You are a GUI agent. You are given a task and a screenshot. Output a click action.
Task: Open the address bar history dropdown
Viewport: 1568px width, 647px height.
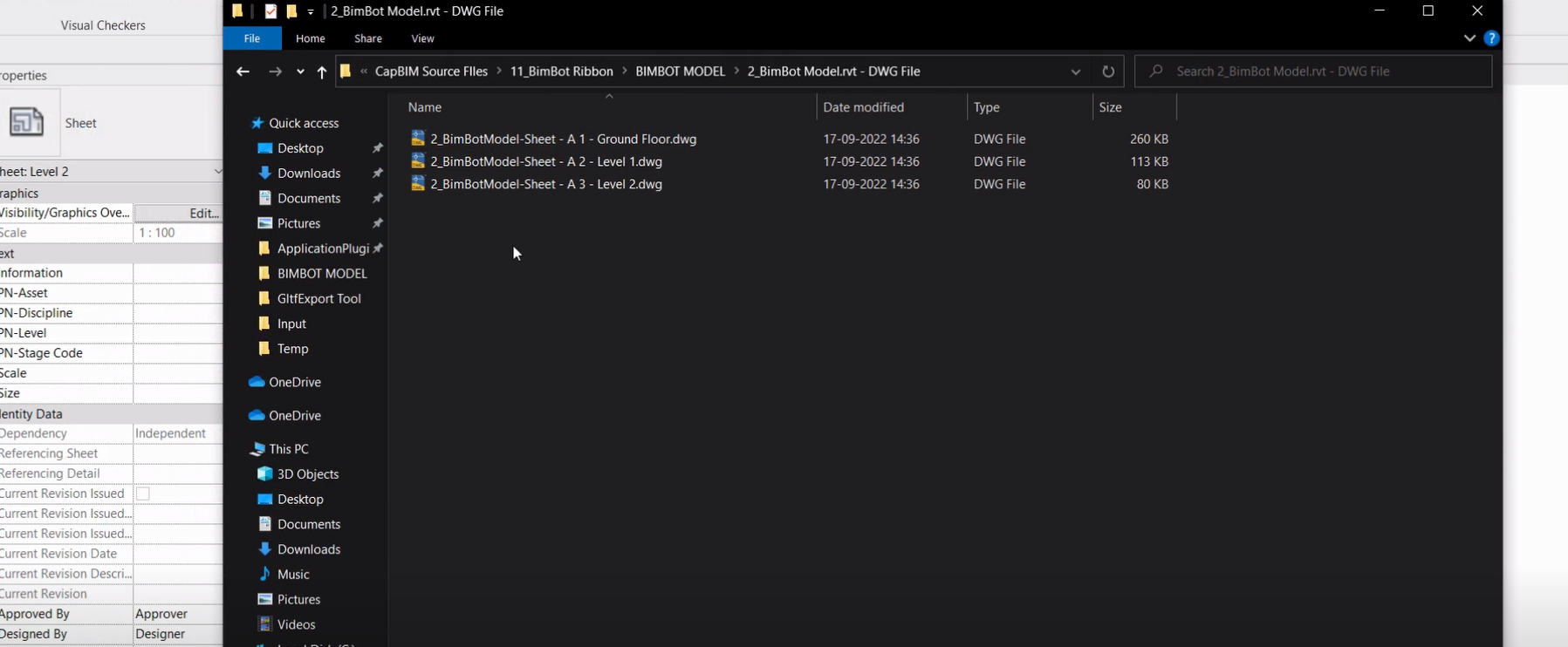[1076, 72]
